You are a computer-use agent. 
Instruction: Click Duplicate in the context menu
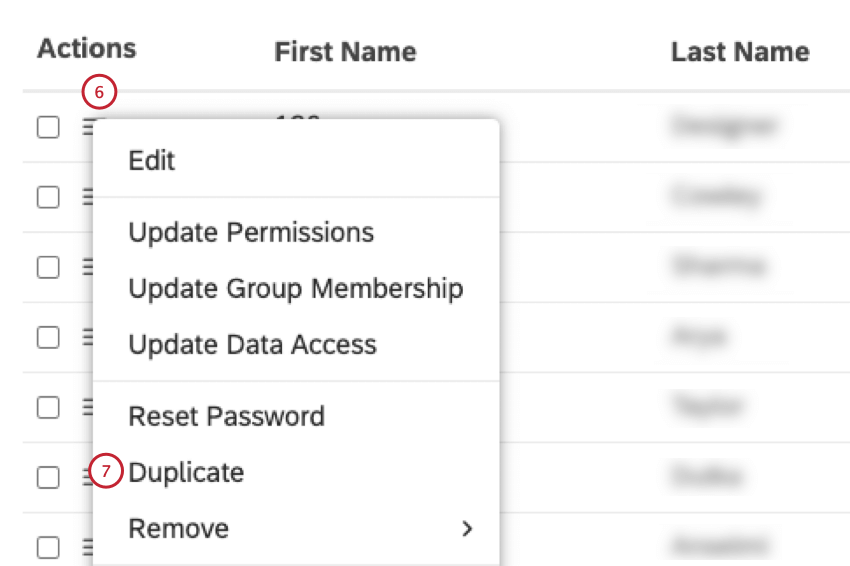(186, 472)
